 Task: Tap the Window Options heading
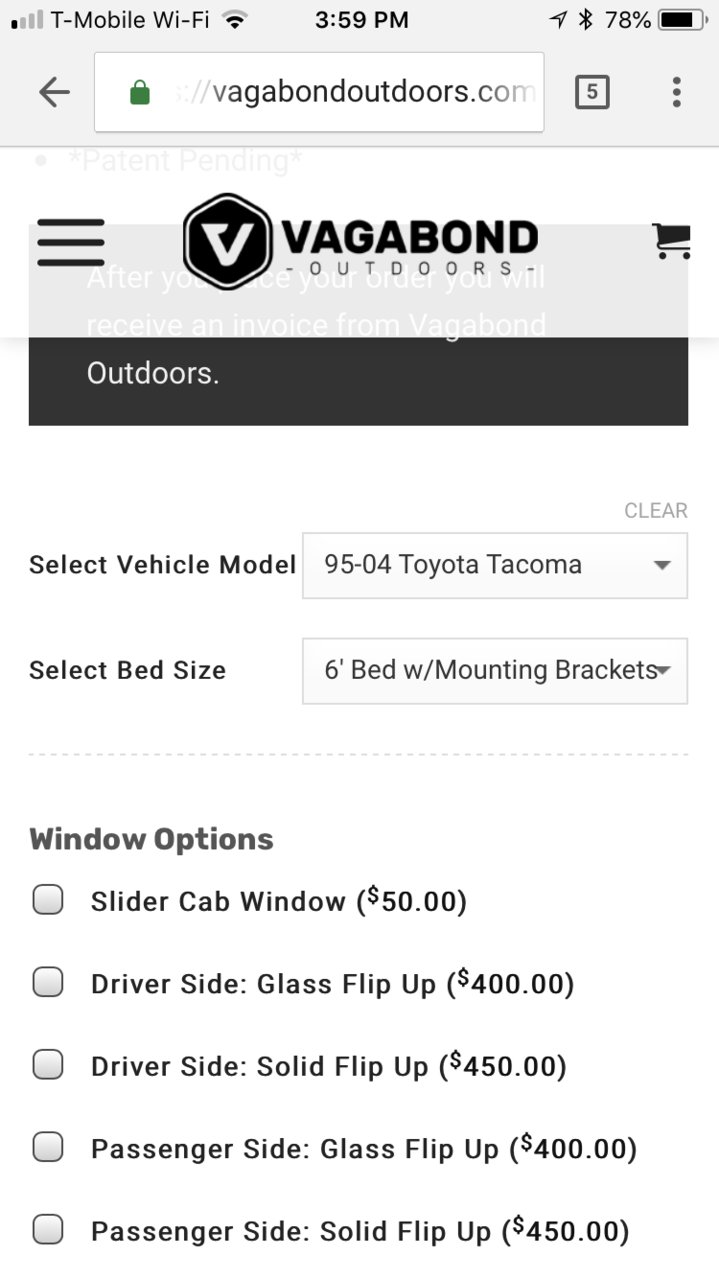151,839
